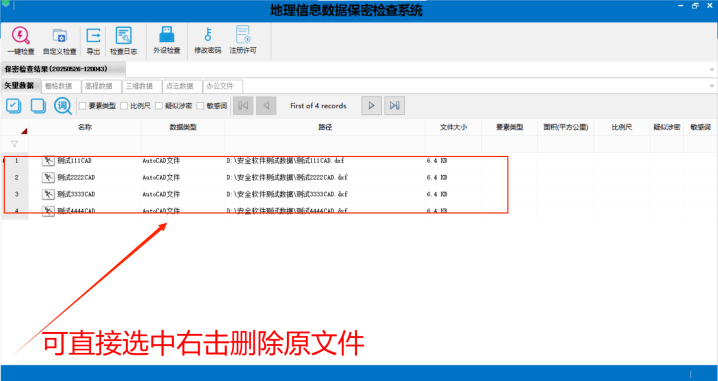Image resolution: width=718 pixels, height=381 pixels.
Task: Switch to the 高程数据 tab
Action: [x=101, y=86]
